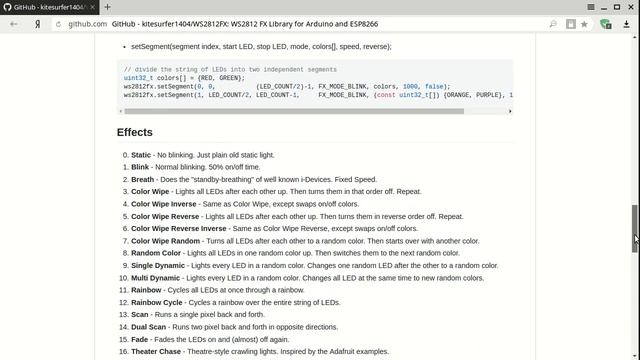Click 'uint32_t colors[]' code line
The height and width of the screenshot is (360, 640).
[x=184, y=78]
